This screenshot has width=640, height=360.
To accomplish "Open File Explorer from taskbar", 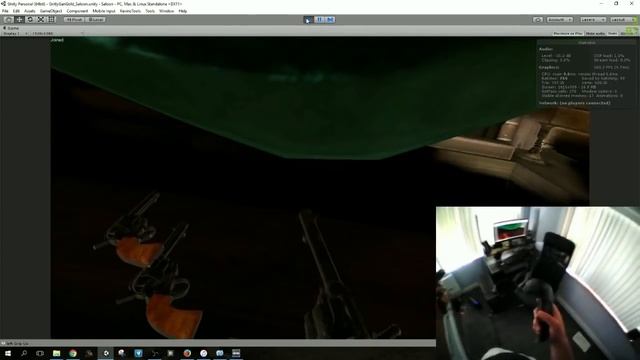I will (56, 353).
